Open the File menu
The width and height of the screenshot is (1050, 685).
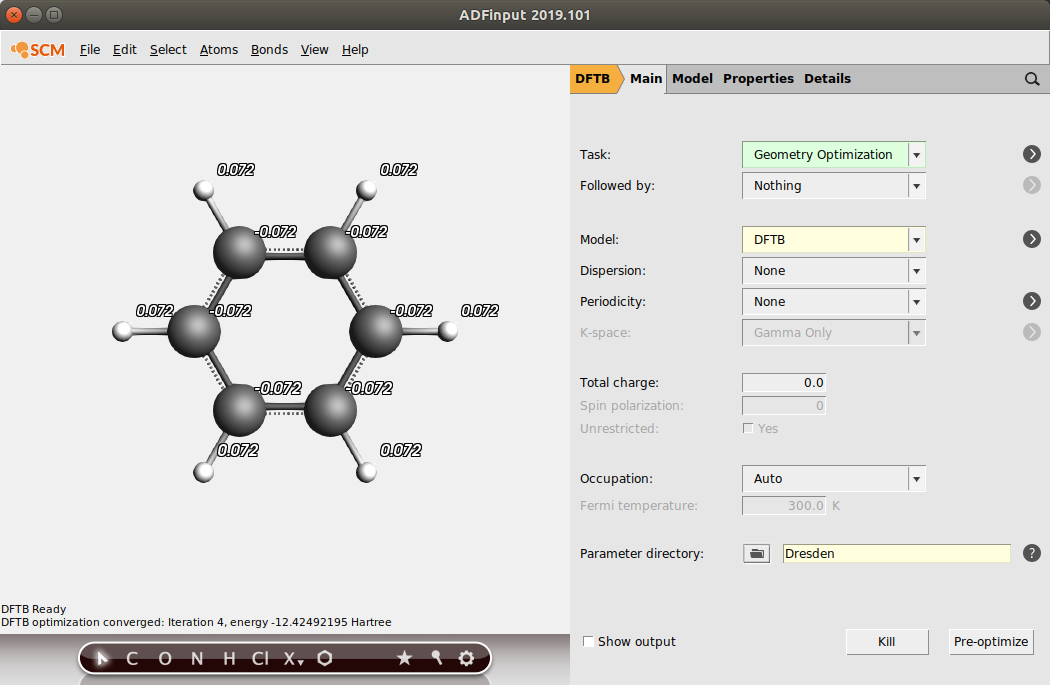point(90,50)
